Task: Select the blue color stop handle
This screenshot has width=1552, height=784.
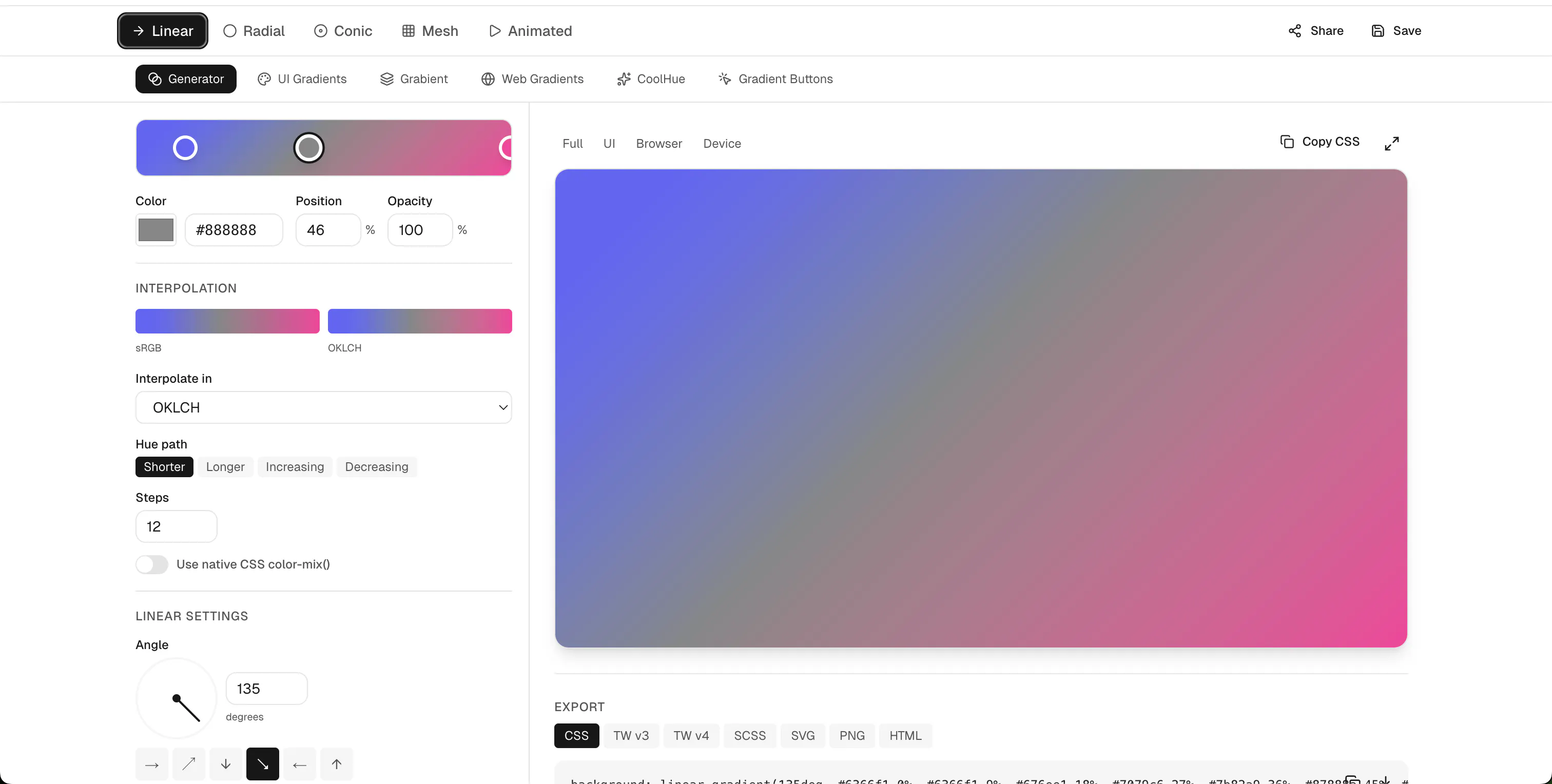Action: pos(185,148)
